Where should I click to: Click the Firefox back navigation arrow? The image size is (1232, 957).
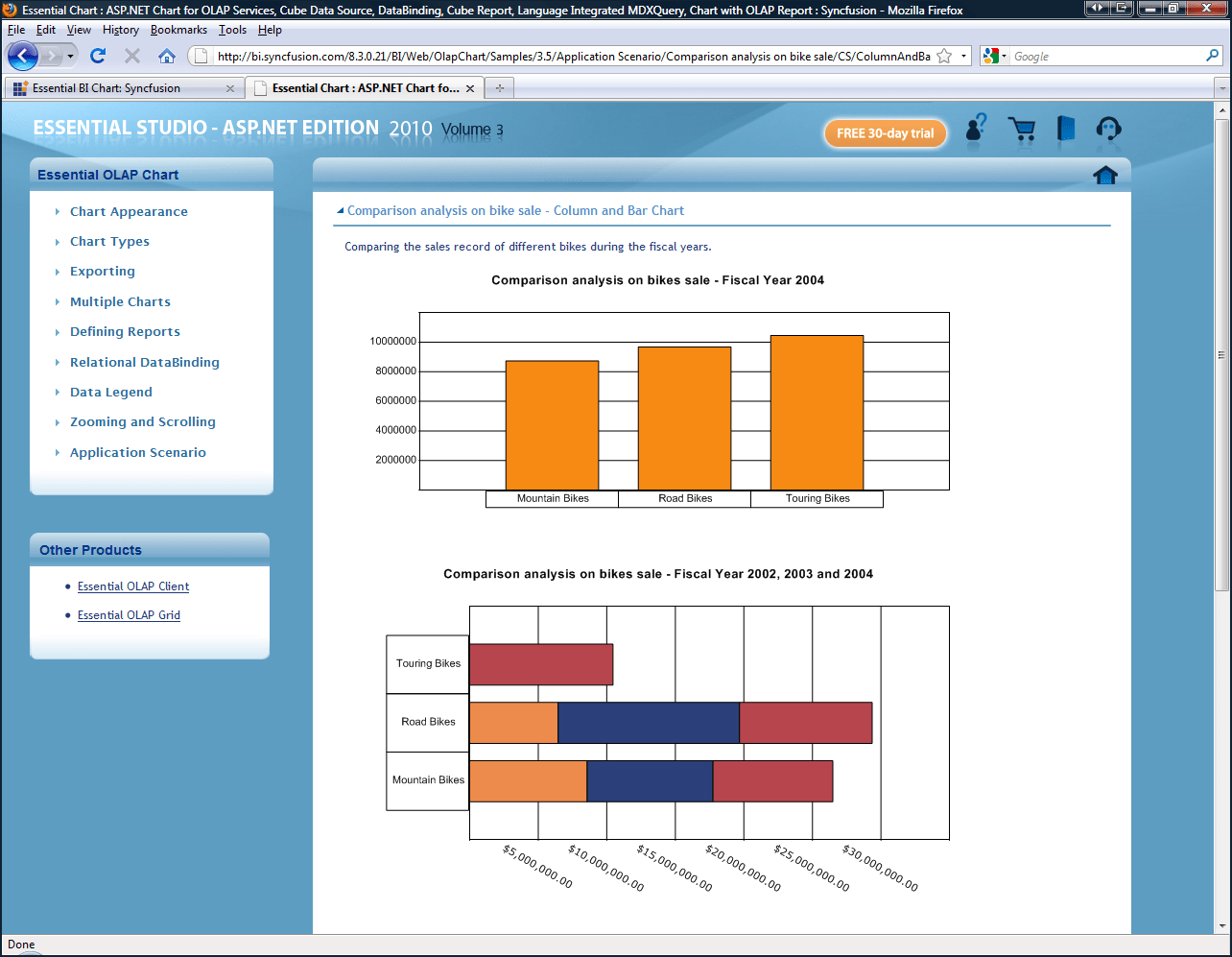[x=22, y=56]
